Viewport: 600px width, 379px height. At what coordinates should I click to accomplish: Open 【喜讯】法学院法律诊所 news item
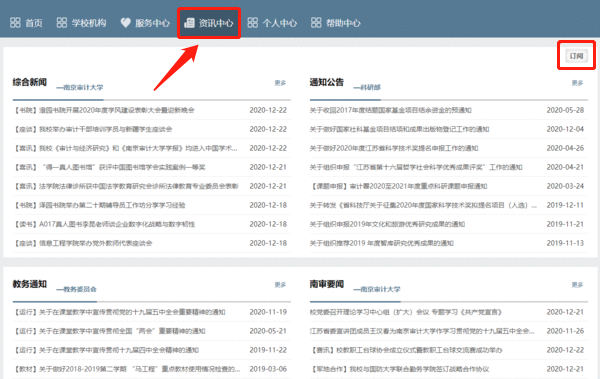[x=126, y=186]
